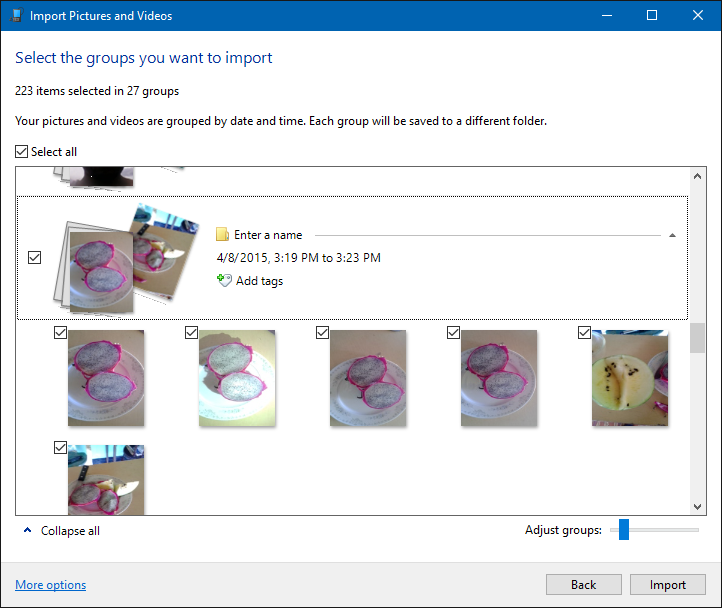Click the '223 items selected in 27 groups' text
The height and width of the screenshot is (608, 722).
pyautogui.click(x=97, y=91)
